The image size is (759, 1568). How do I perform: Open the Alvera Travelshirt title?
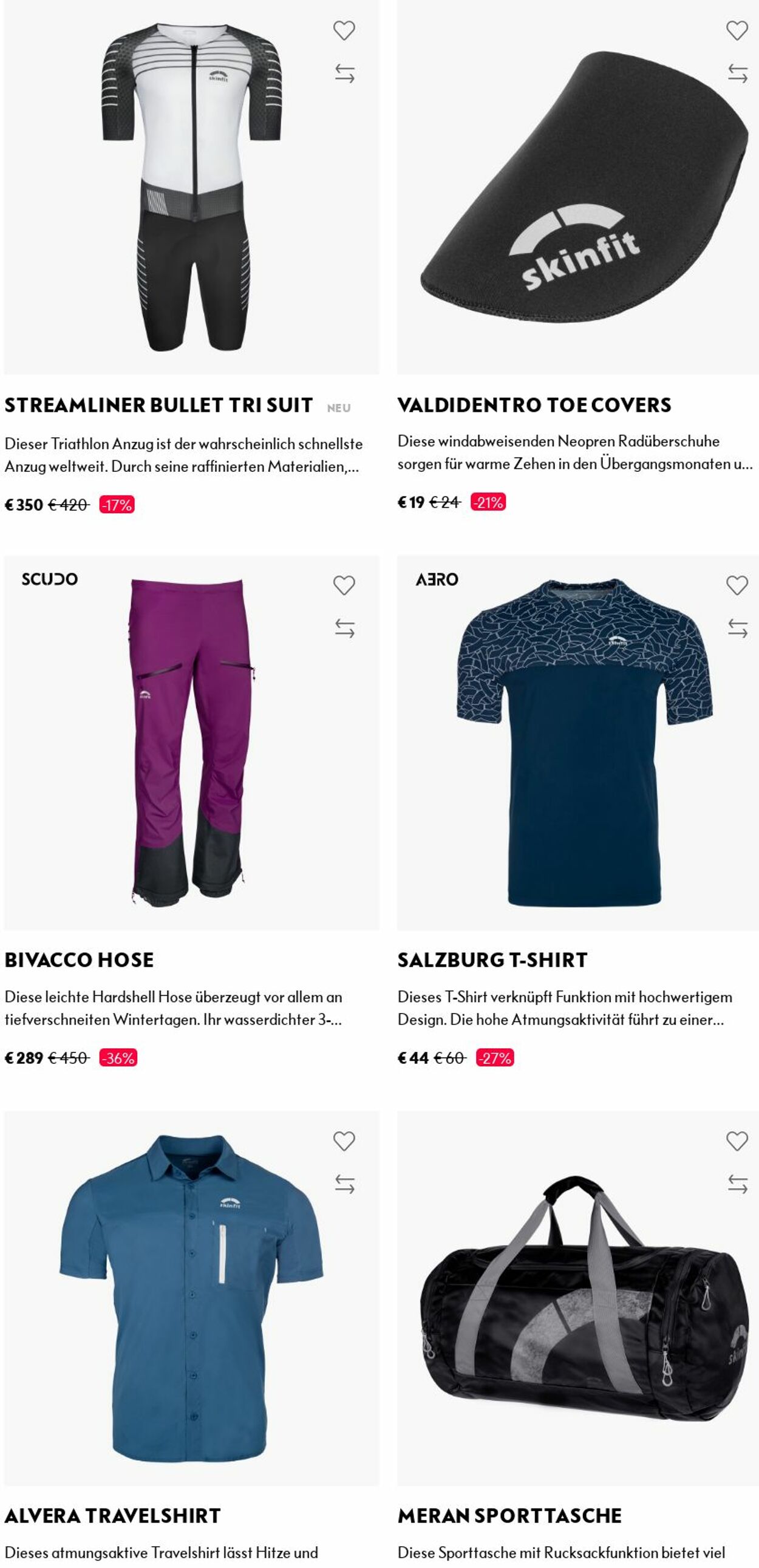[x=112, y=1516]
